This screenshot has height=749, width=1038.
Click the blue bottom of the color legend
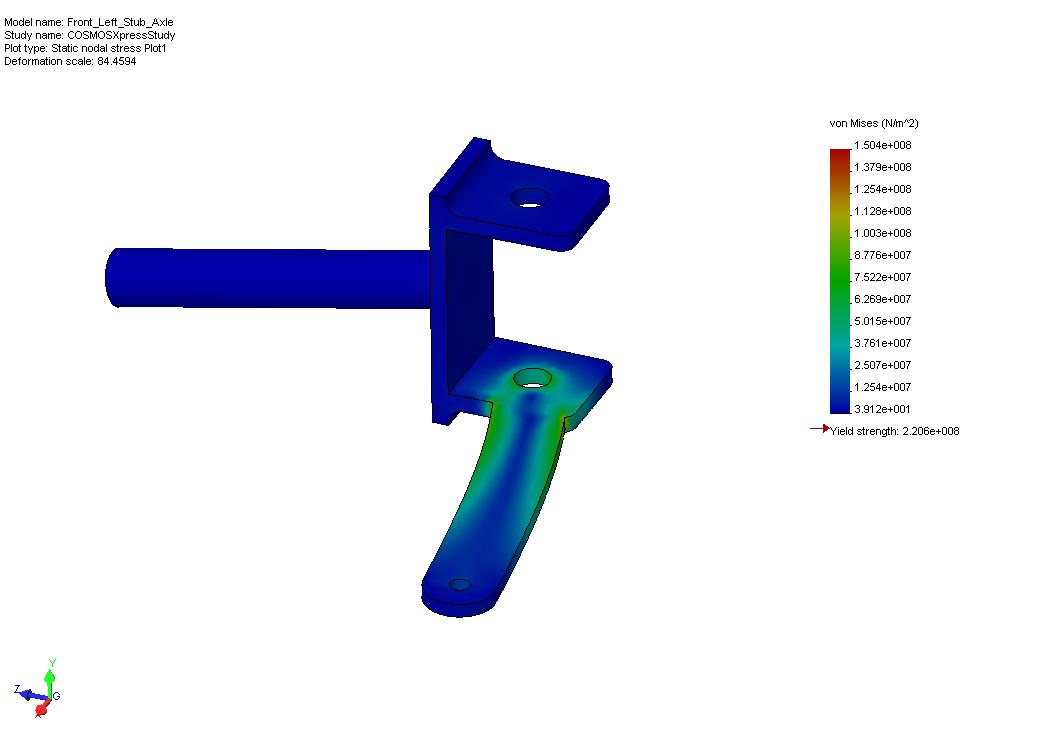840,400
